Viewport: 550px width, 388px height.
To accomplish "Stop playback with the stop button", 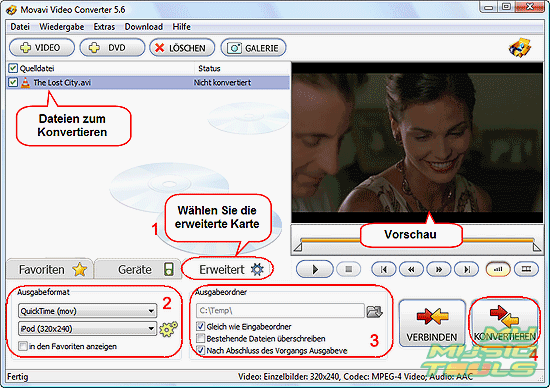I will pyautogui.click(x=348, y=269).
